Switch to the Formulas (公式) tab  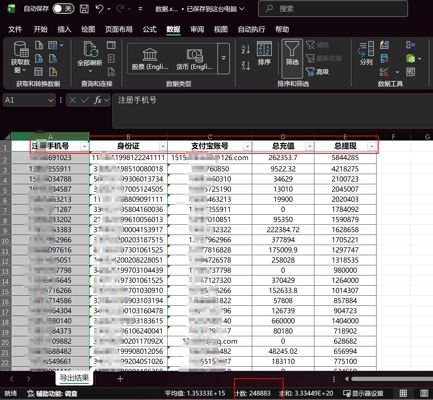coord(150,29)
